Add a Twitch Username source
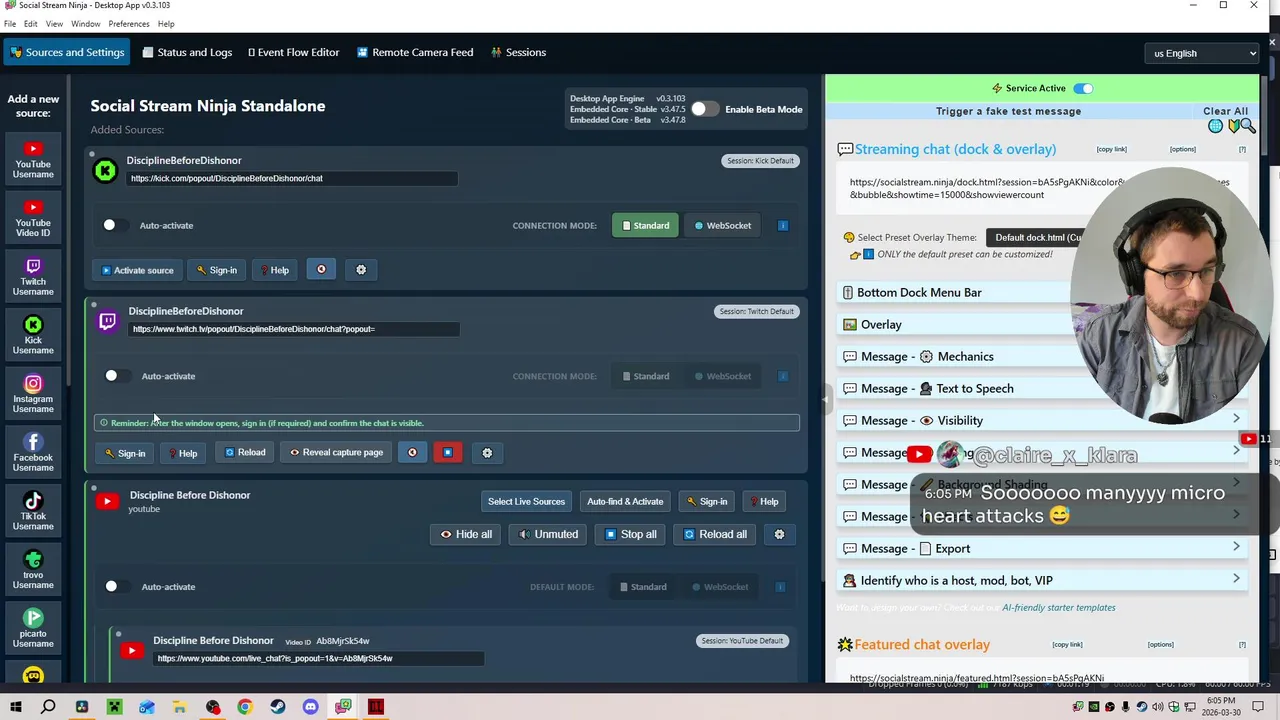 [33, 276]
